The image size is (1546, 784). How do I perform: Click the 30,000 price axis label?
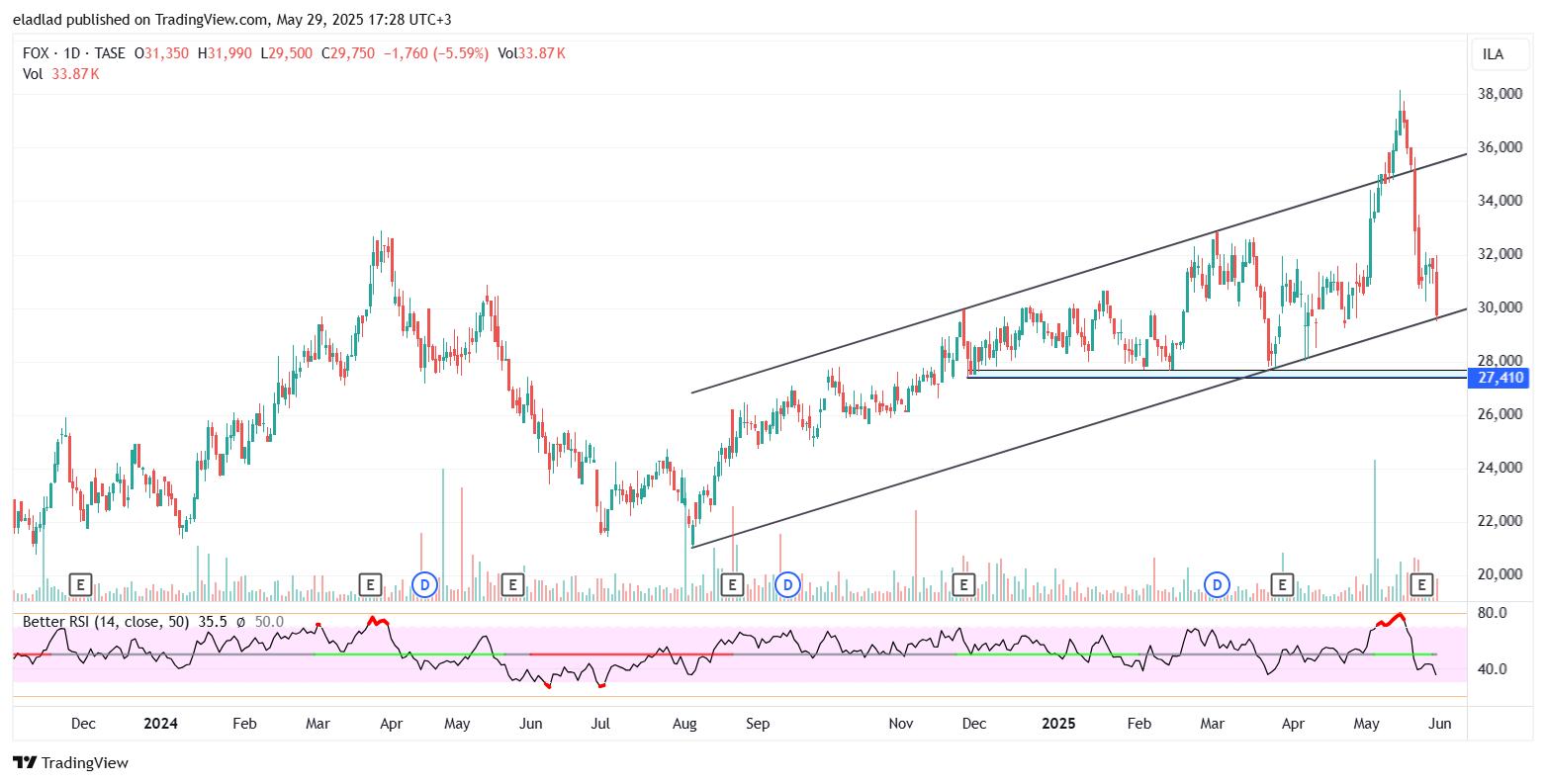[1499, 307]
